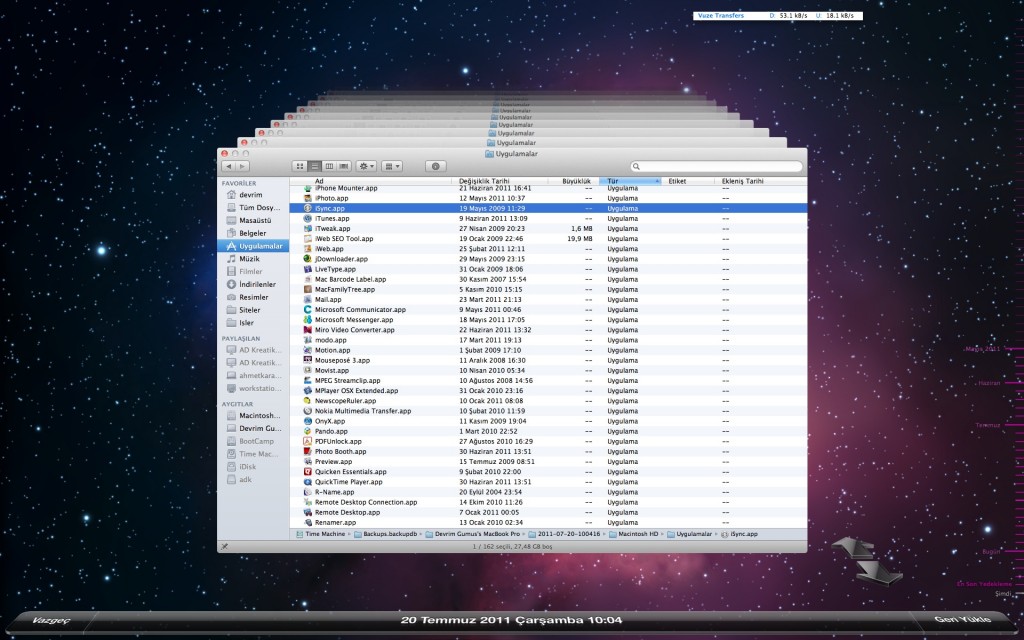Open Resimler in the sidebar
Screen dimensions: 1024x640
(253, 297)
